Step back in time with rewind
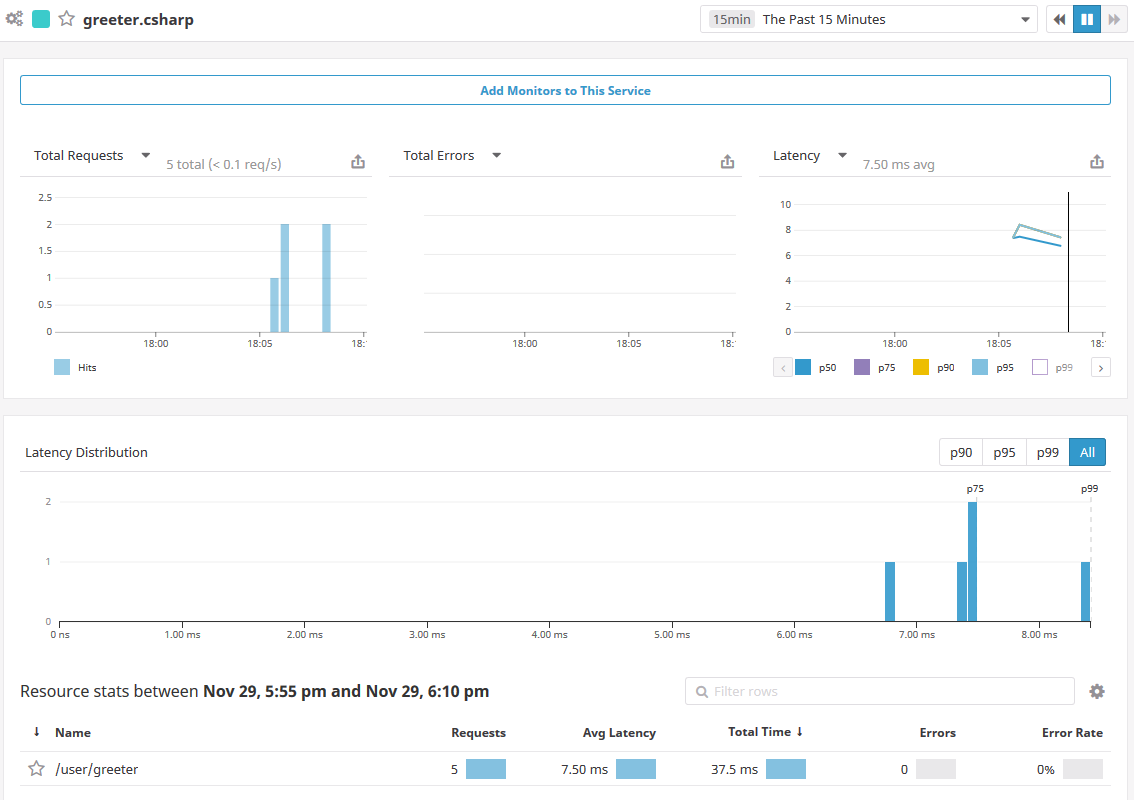This screenshot has width=1134, height=800. click(x=1060, y=20)
